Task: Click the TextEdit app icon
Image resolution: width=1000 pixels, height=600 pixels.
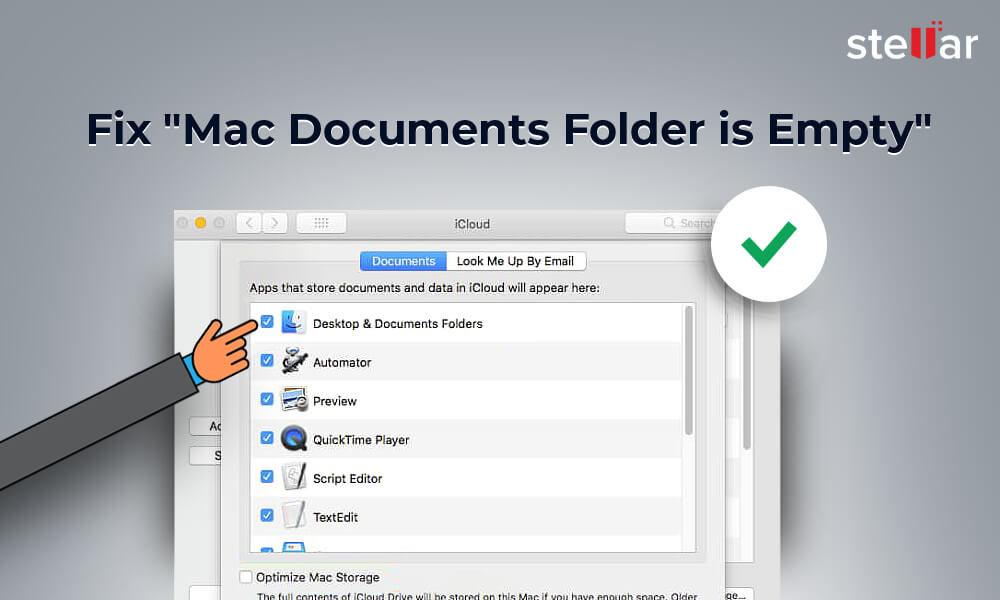Action: (x=294, y=515)
